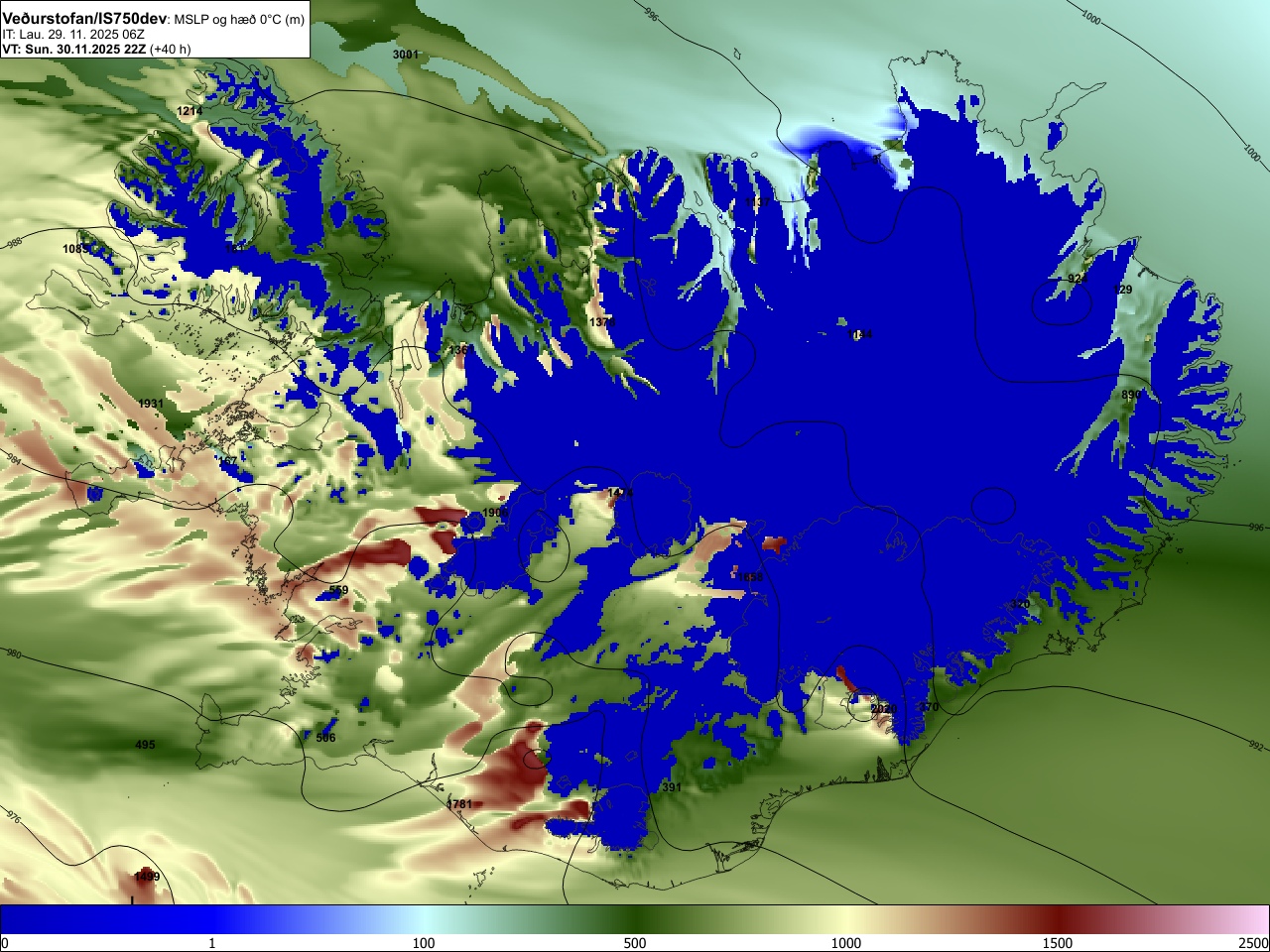The height and width of the screenshot is (952, 1270).
Task: Click the 129 height label
Action: 1123,290
